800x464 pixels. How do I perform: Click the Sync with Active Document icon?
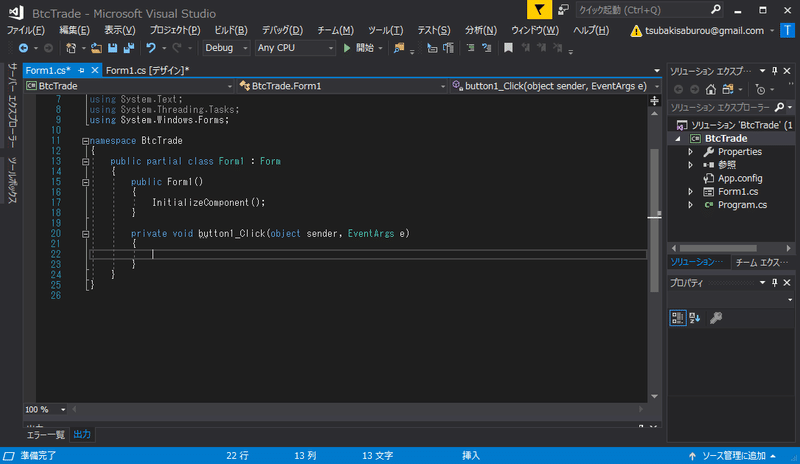(x=728, y=90)
